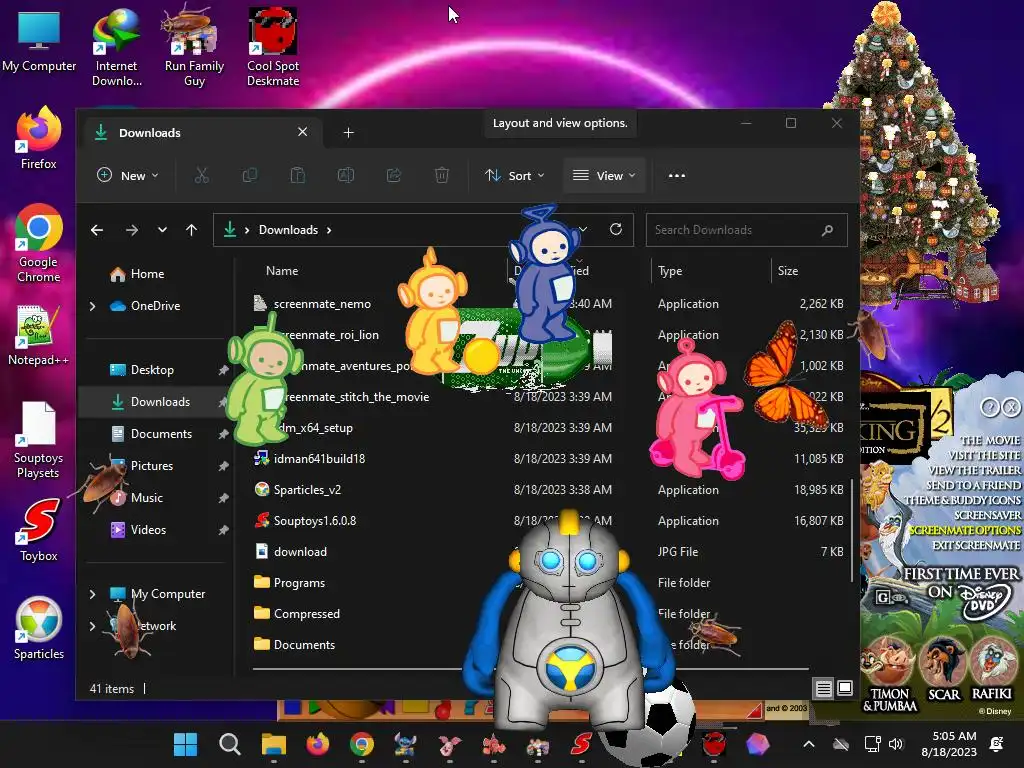Click the chevron after Downloads in address bar
The height and width of the screenshot is (768, 1024).
pos(329,230)
